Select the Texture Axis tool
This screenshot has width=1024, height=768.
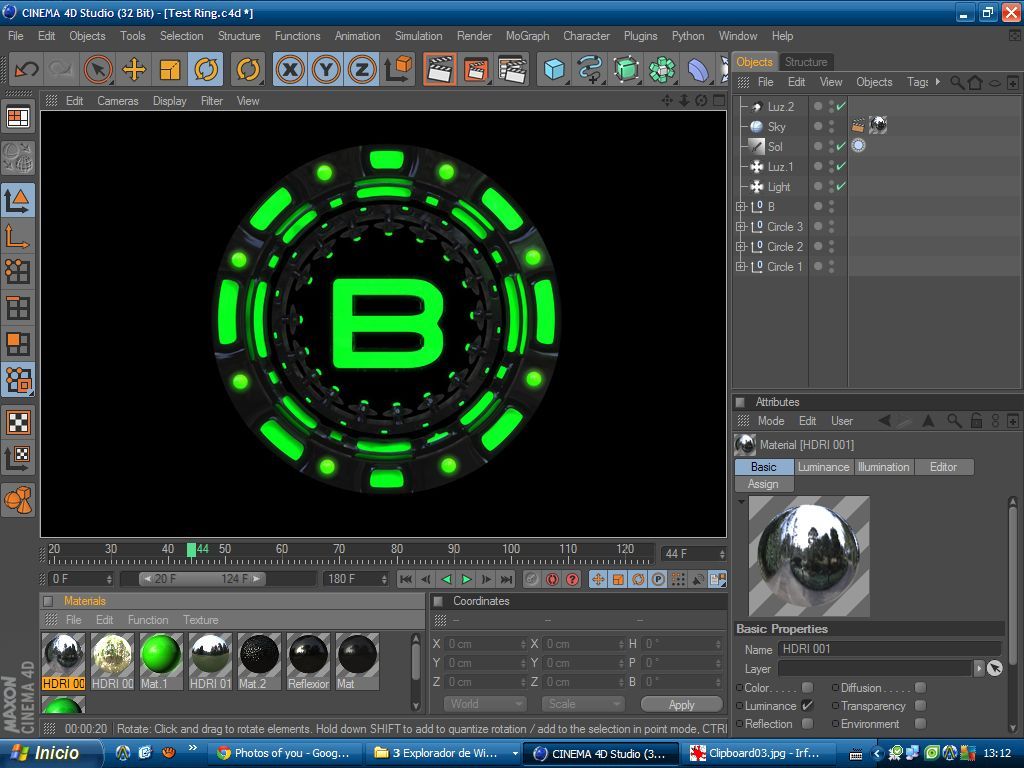18,458
